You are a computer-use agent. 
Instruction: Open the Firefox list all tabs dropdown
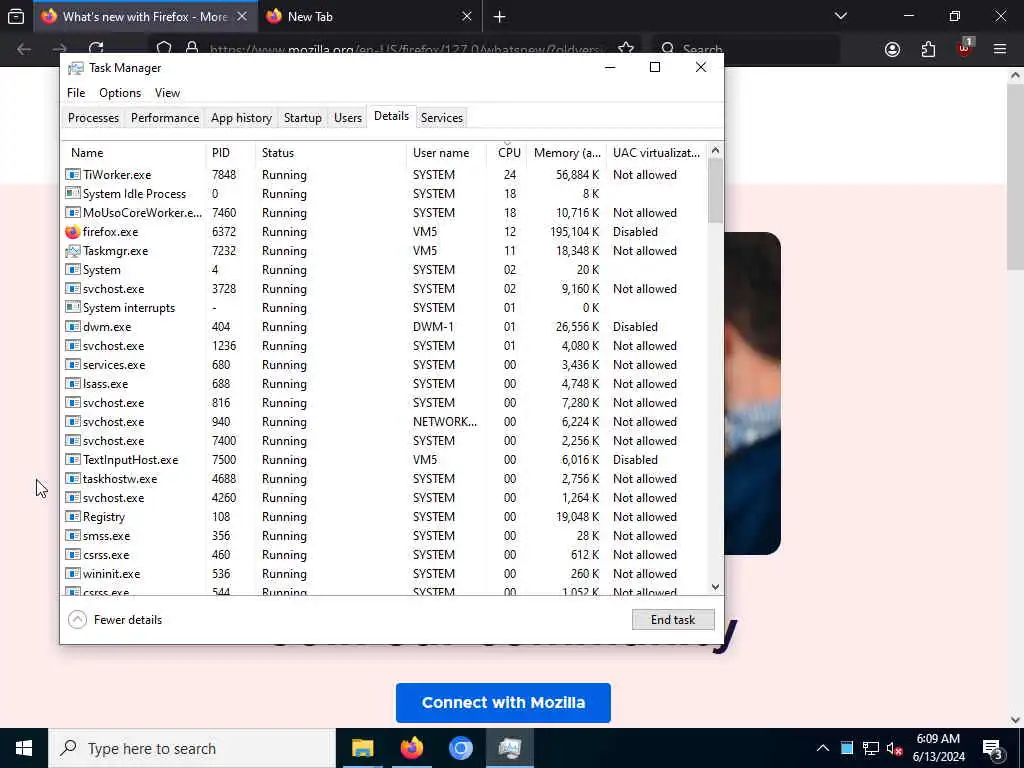(840, 16)
